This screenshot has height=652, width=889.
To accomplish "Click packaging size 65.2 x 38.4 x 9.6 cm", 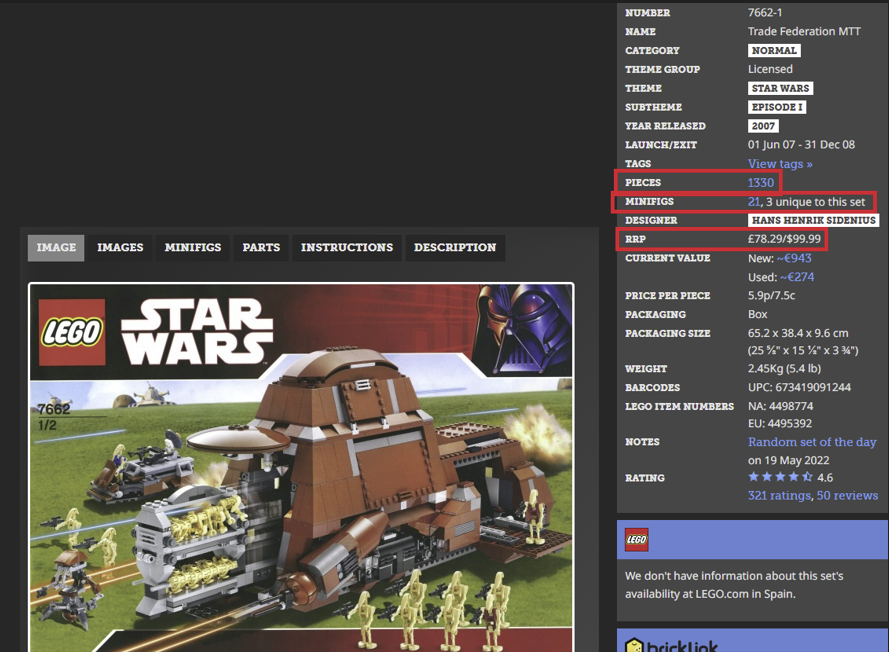I will (x=798, y=333).
